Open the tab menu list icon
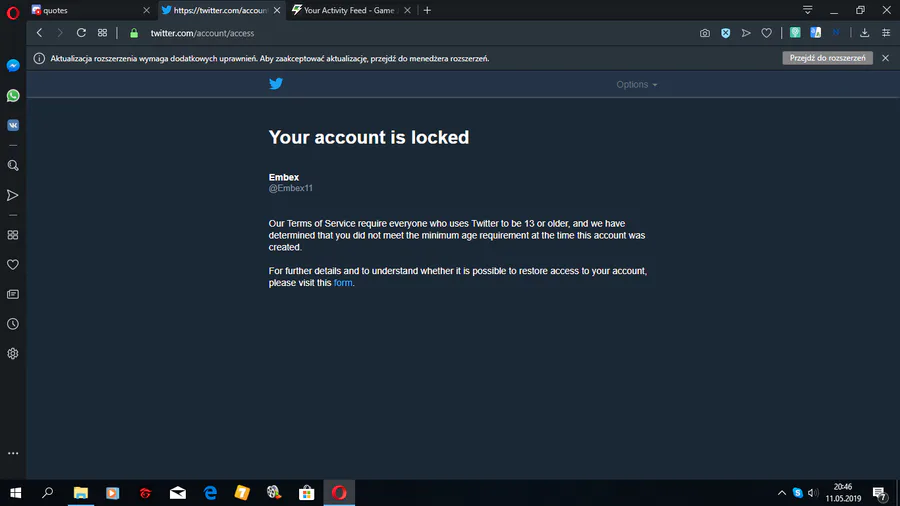 click(808, 10)
